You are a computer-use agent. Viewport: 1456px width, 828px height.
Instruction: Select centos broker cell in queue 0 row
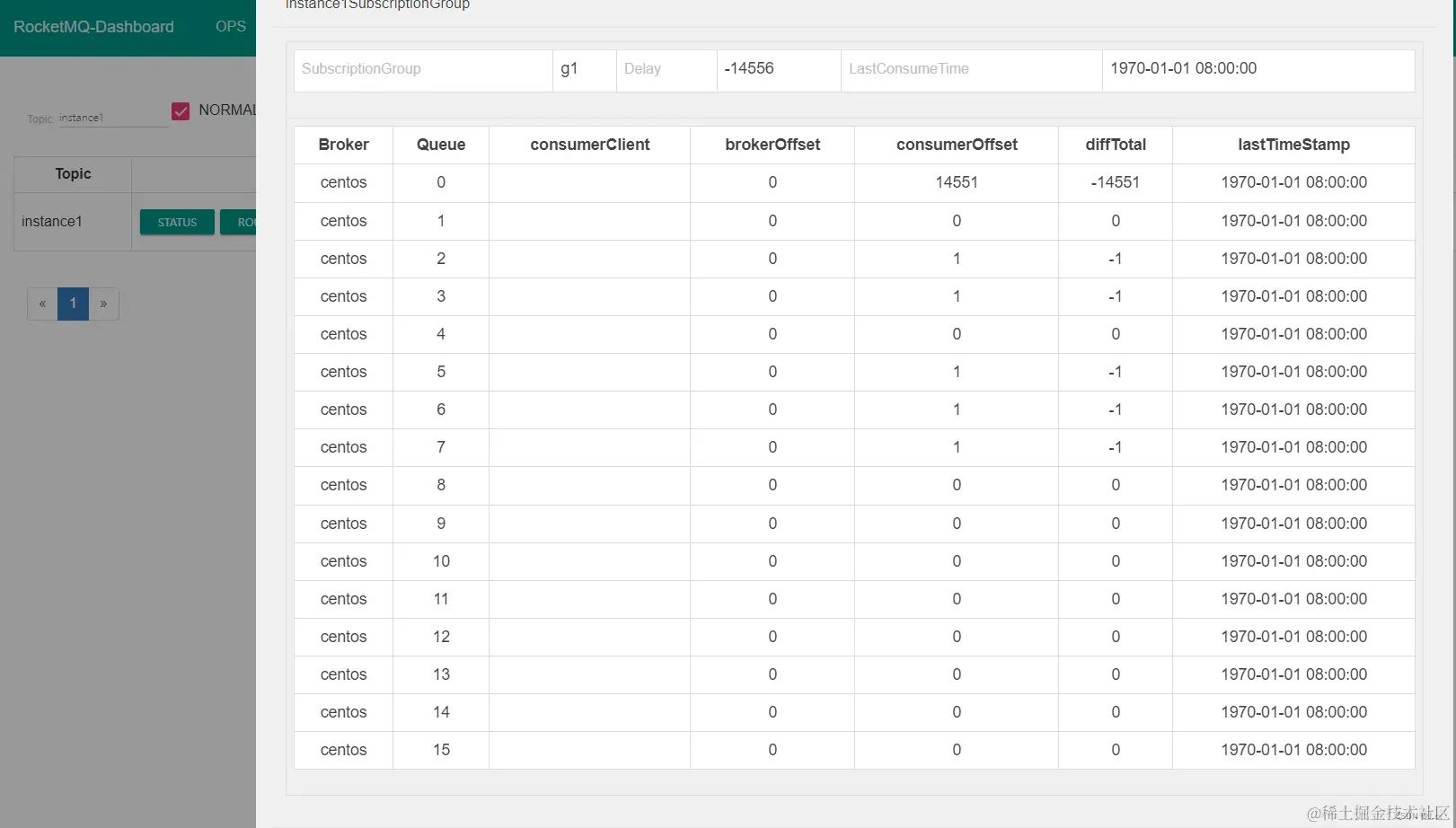pos(343,182)
